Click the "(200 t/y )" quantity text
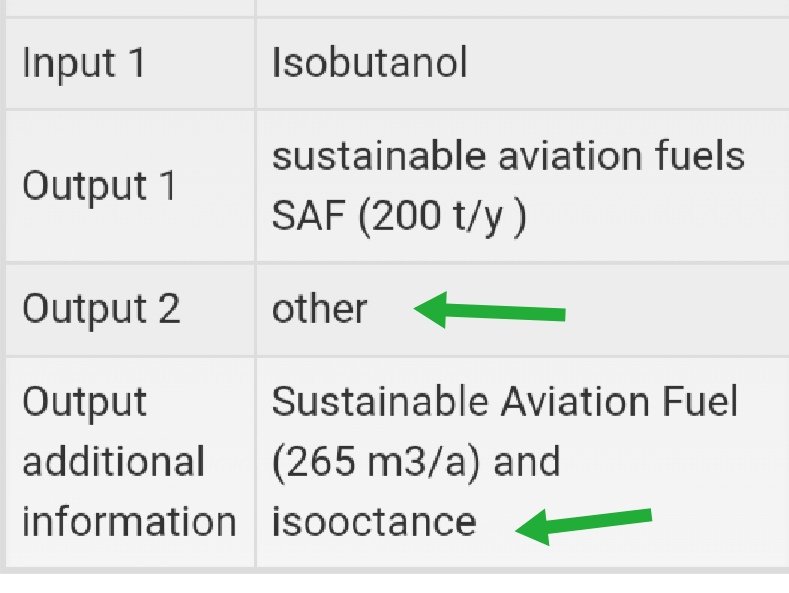 [442, 217]
